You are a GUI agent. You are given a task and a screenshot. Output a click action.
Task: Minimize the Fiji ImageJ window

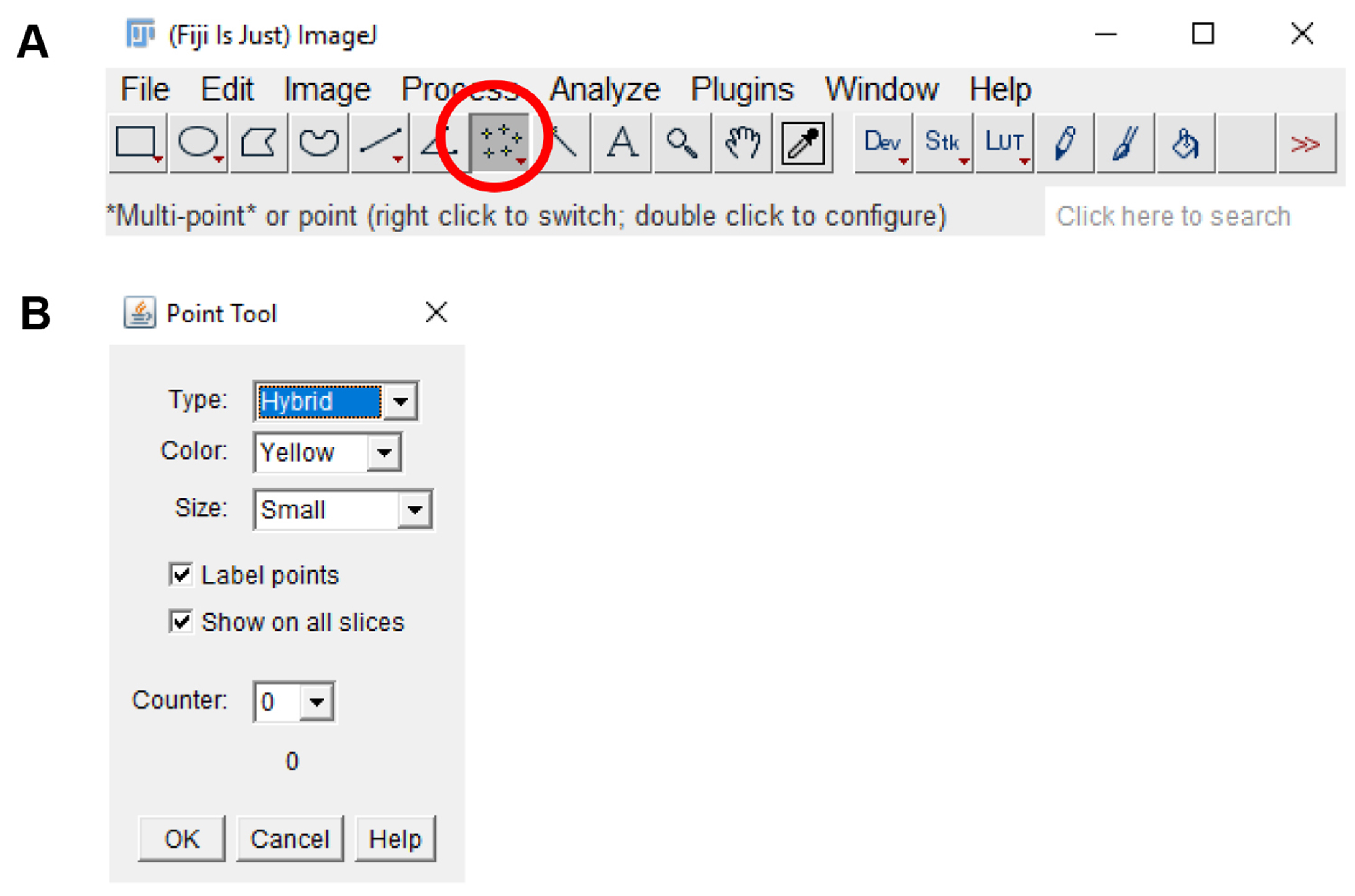(x=1105, y=34)
